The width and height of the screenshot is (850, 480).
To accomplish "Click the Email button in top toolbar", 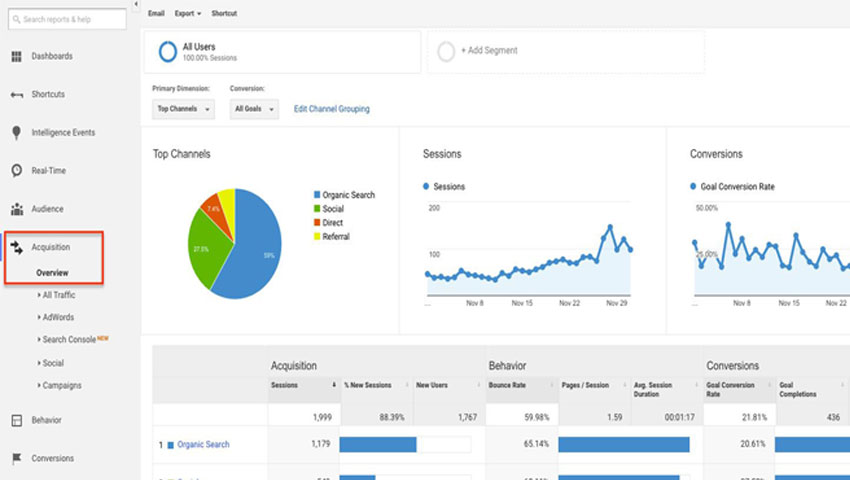I will click(156, 14).
